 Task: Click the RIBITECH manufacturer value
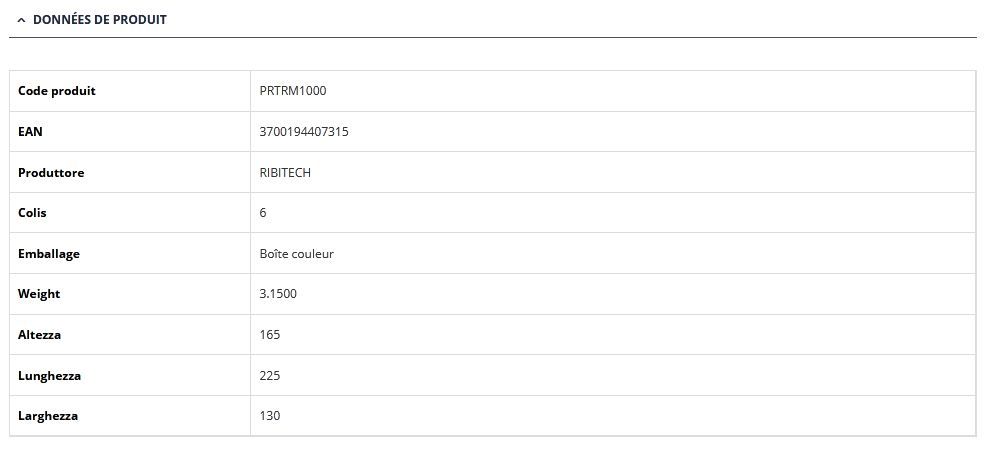(285, 173)
